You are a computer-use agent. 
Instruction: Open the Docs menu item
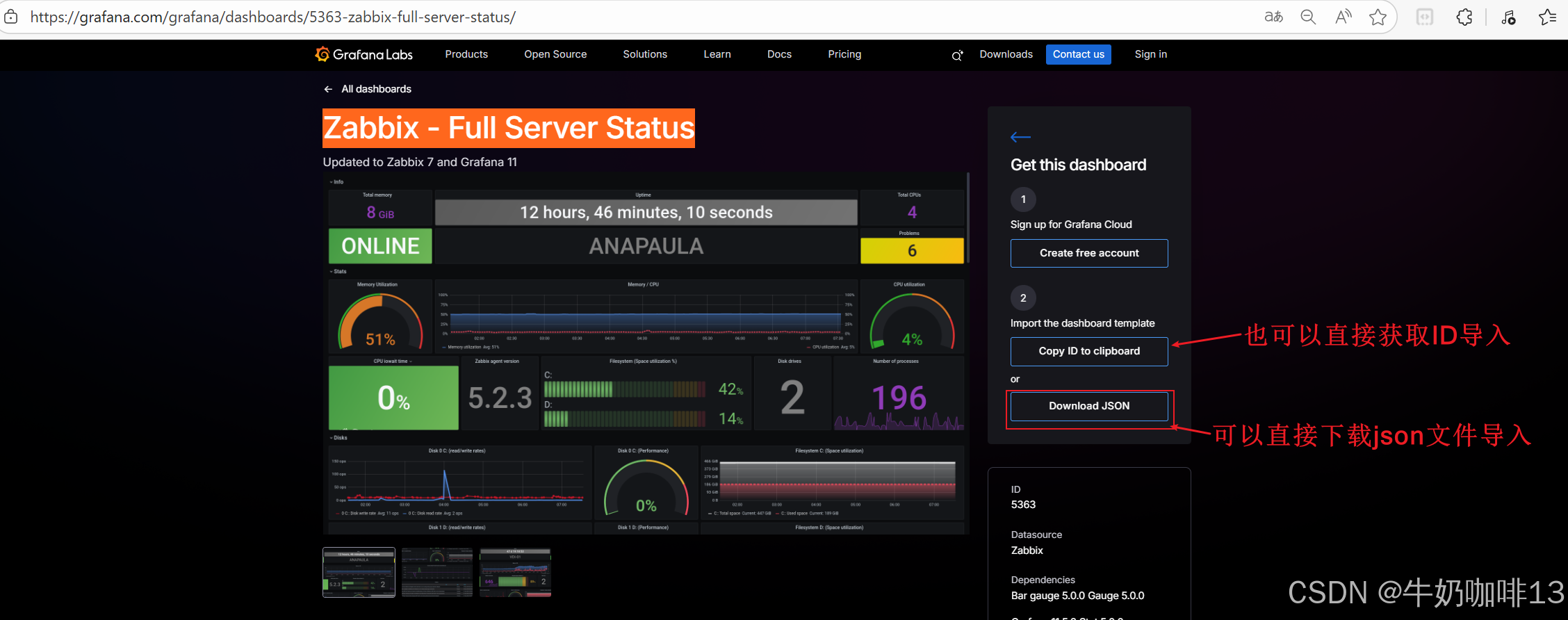coord(779,54)
